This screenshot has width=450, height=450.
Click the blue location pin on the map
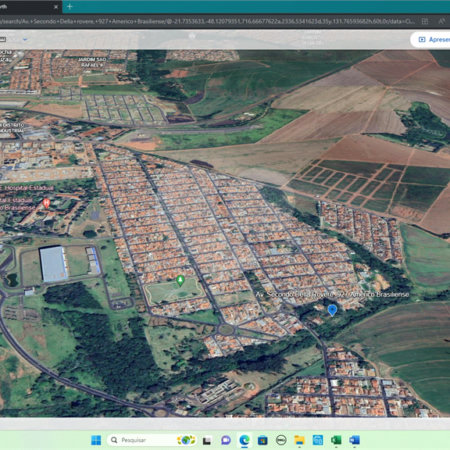[x=332, y=310]
